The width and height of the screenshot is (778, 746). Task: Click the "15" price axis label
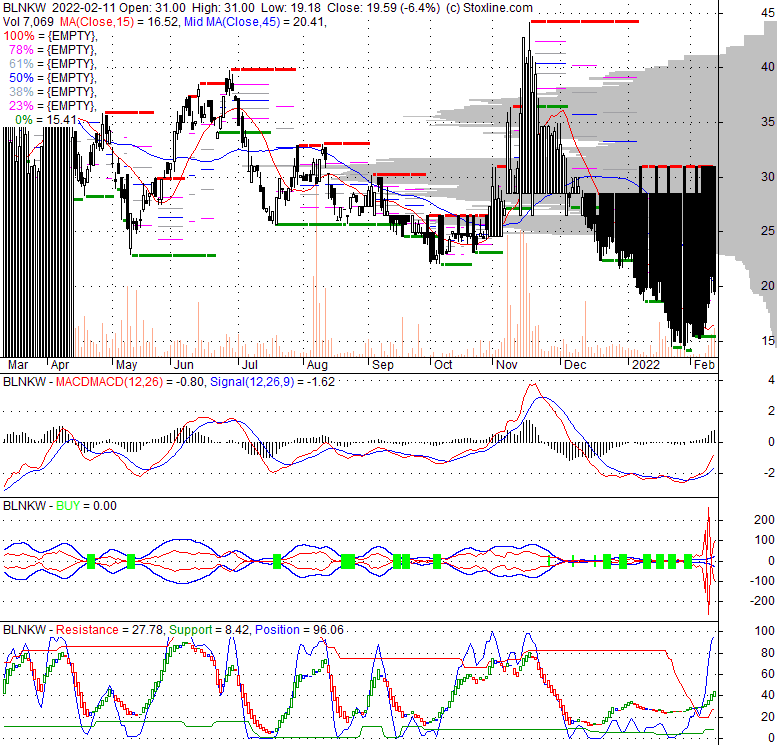[768, 340]
